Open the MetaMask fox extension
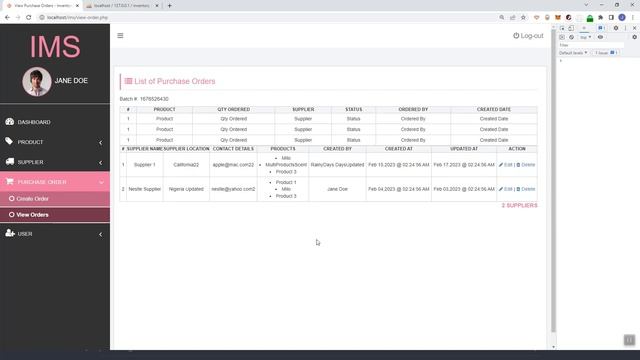Image resolution: width=640 pixels, height=360 pixels. tap(558, 18)
